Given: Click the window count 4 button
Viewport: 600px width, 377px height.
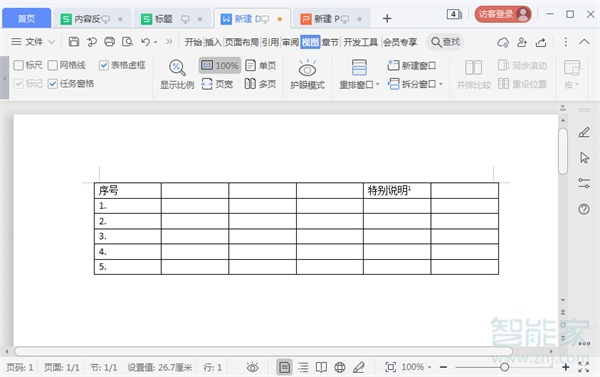Looking at the screenshot, I should [x=454, y=15].
